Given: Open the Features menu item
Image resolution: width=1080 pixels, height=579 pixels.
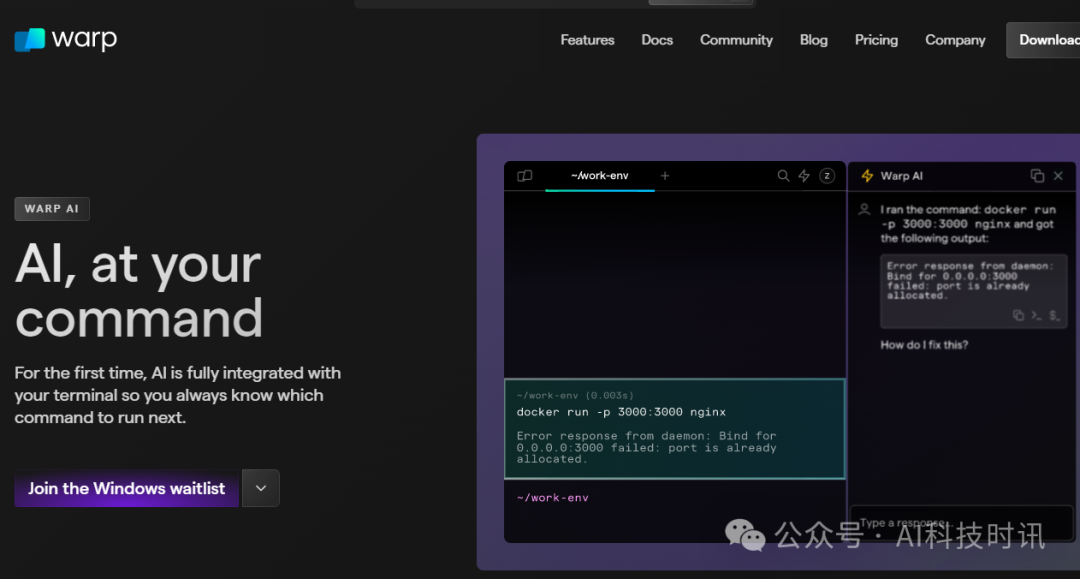Looking at the screenshot, I should point(587,40).
